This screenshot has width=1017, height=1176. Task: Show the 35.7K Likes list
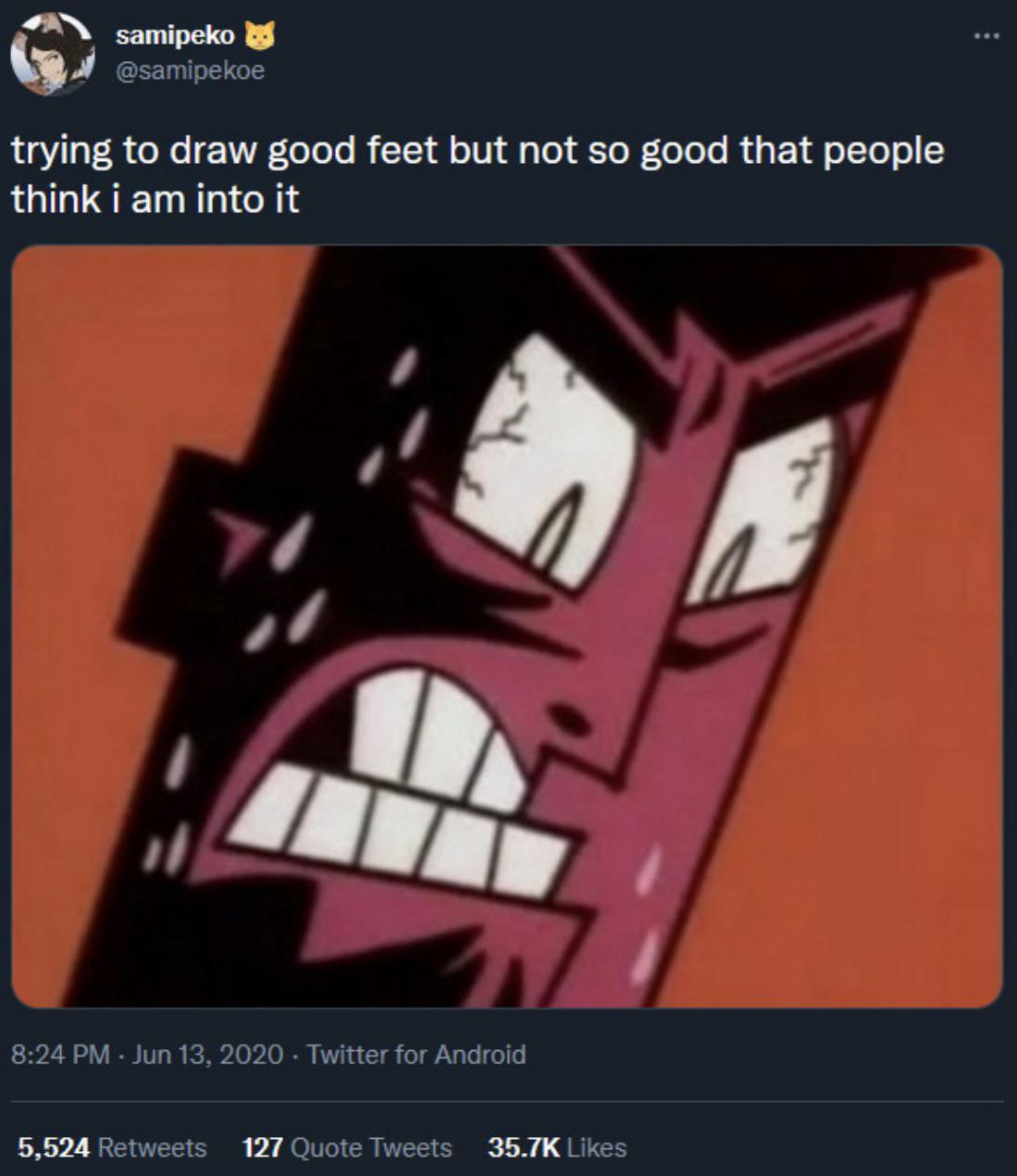pos(523,1148)
